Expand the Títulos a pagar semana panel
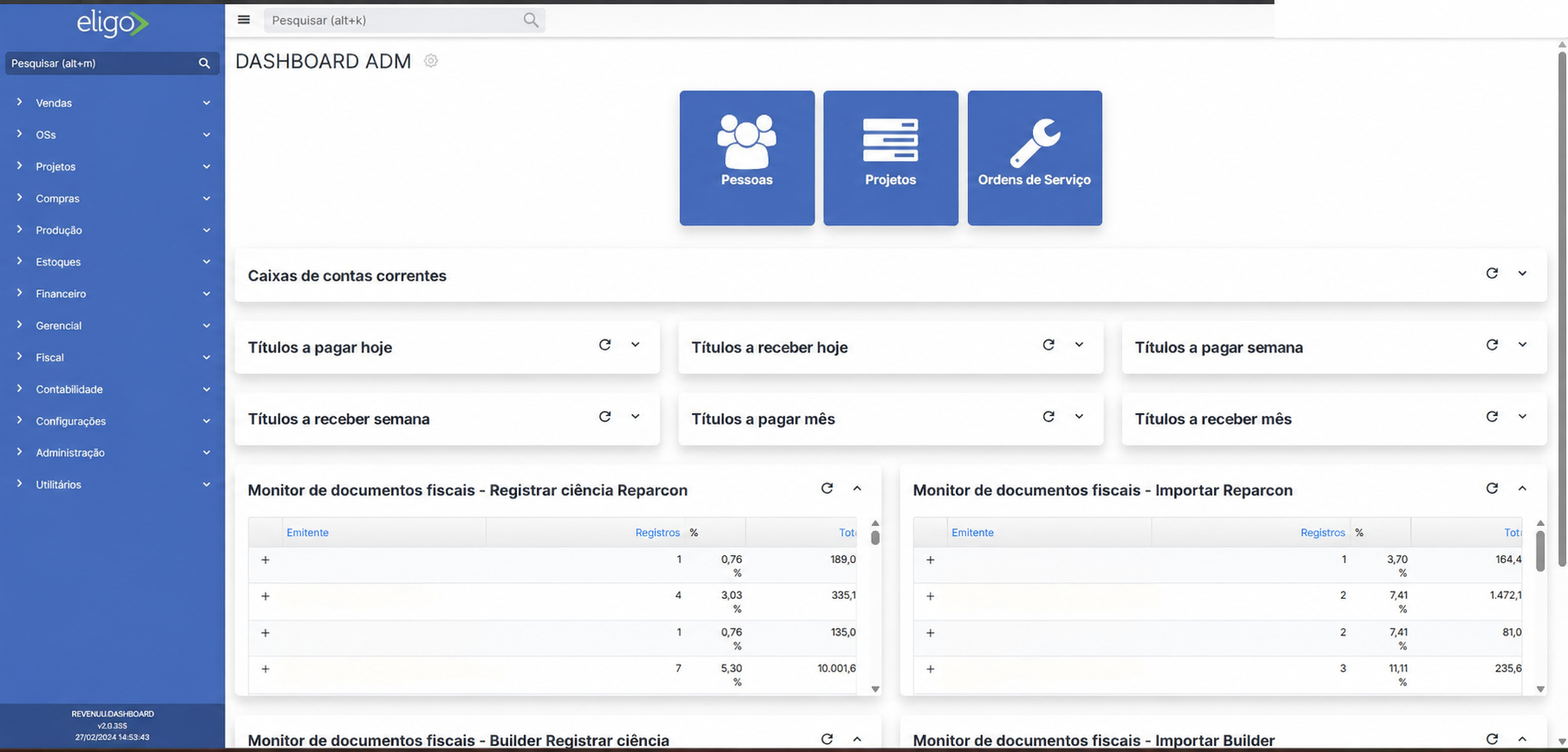The image size is (1568, 752). [x=1522, y=345]
